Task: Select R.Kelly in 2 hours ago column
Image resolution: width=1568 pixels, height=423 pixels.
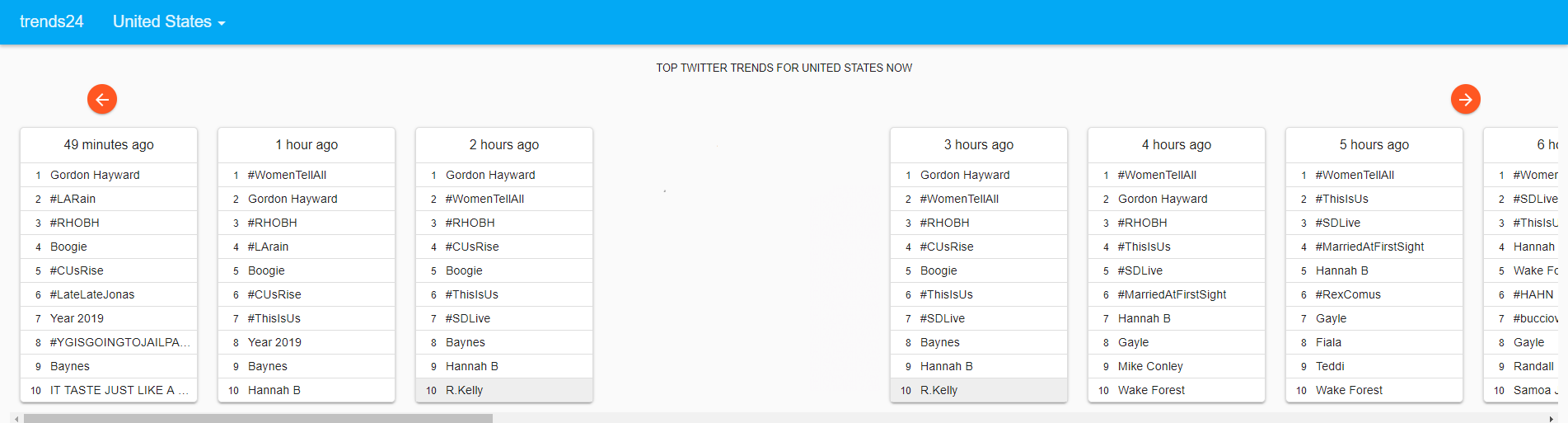Action: tap(464, 390)
